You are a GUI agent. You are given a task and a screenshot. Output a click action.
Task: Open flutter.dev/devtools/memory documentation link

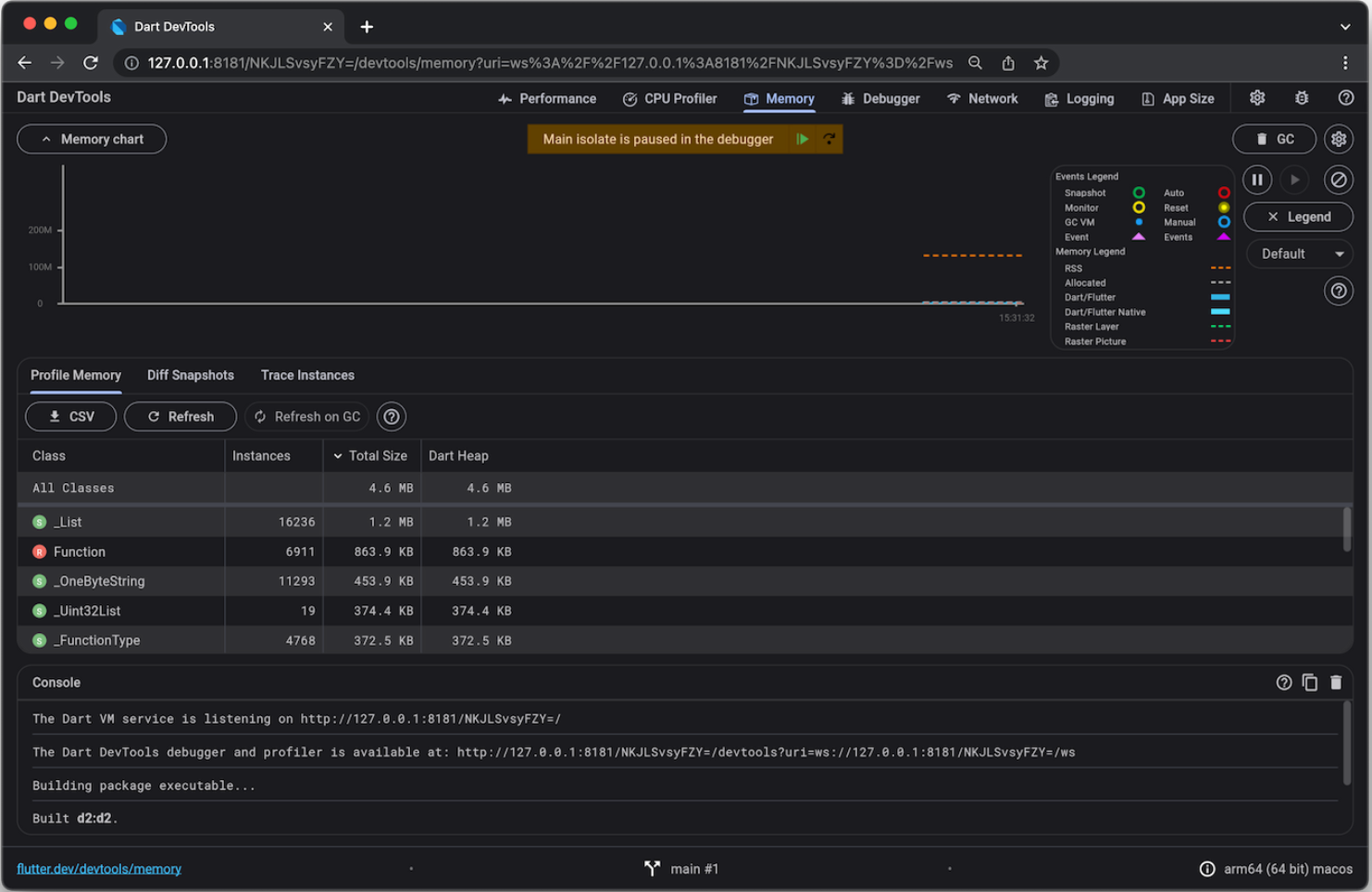coord(99,868)
